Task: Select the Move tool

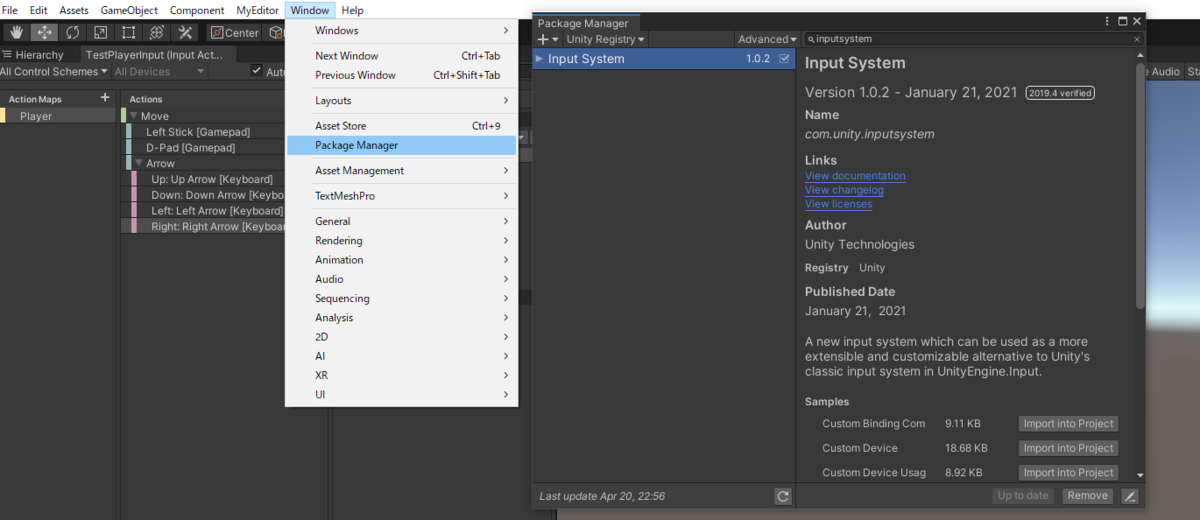Action: [44, 33]
